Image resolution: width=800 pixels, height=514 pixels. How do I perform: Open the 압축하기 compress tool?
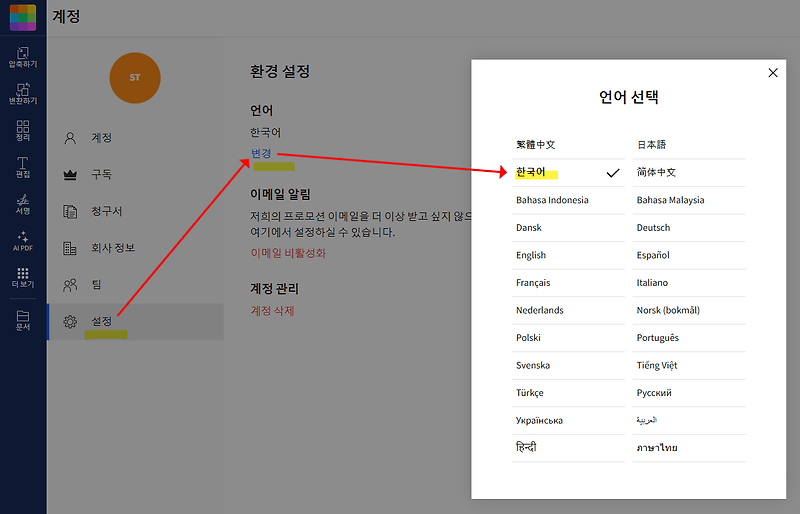(23, 57)
